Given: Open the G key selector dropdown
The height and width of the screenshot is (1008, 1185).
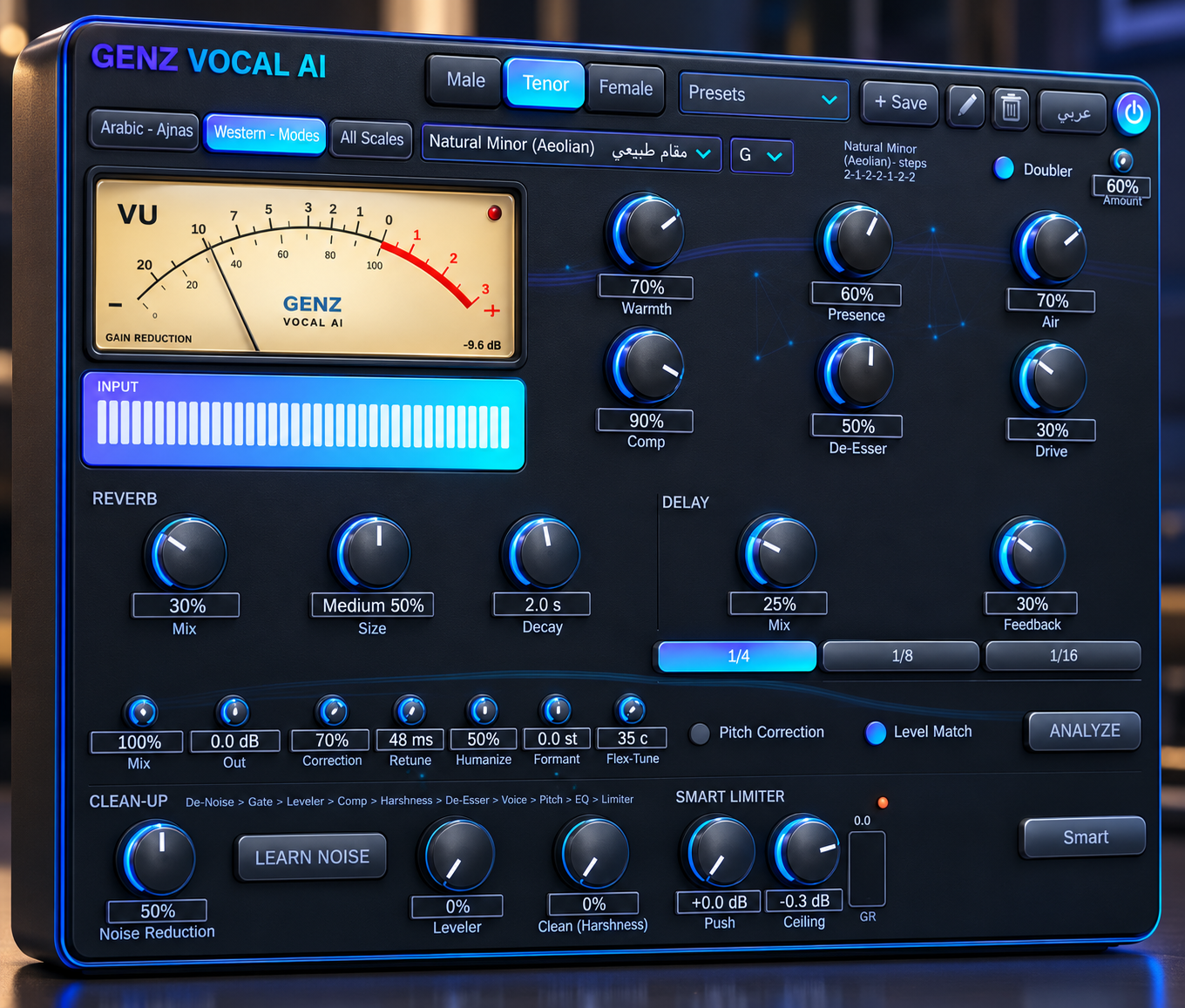Looking at the screenshot, I should (x=762, y=156).
